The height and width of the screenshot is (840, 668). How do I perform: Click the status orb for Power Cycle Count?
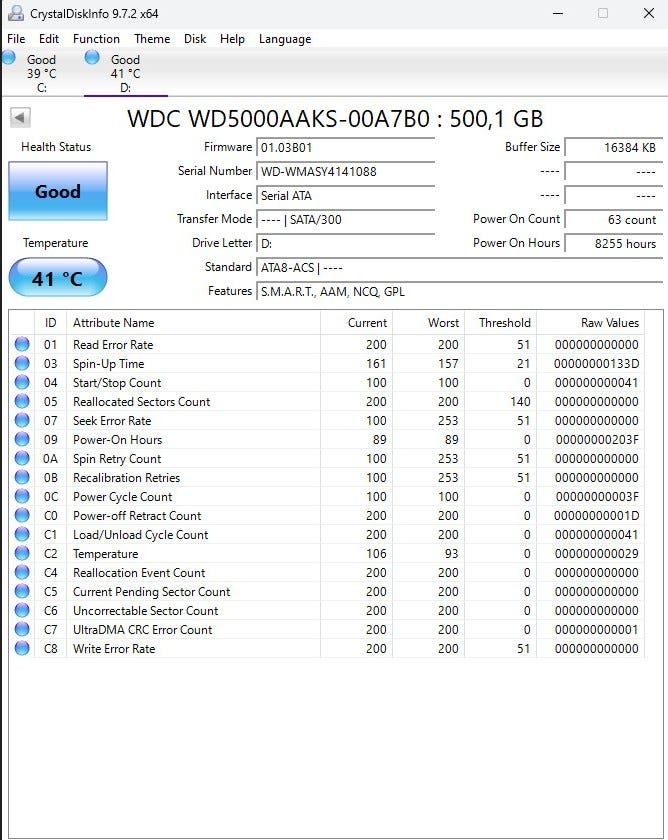22,496
